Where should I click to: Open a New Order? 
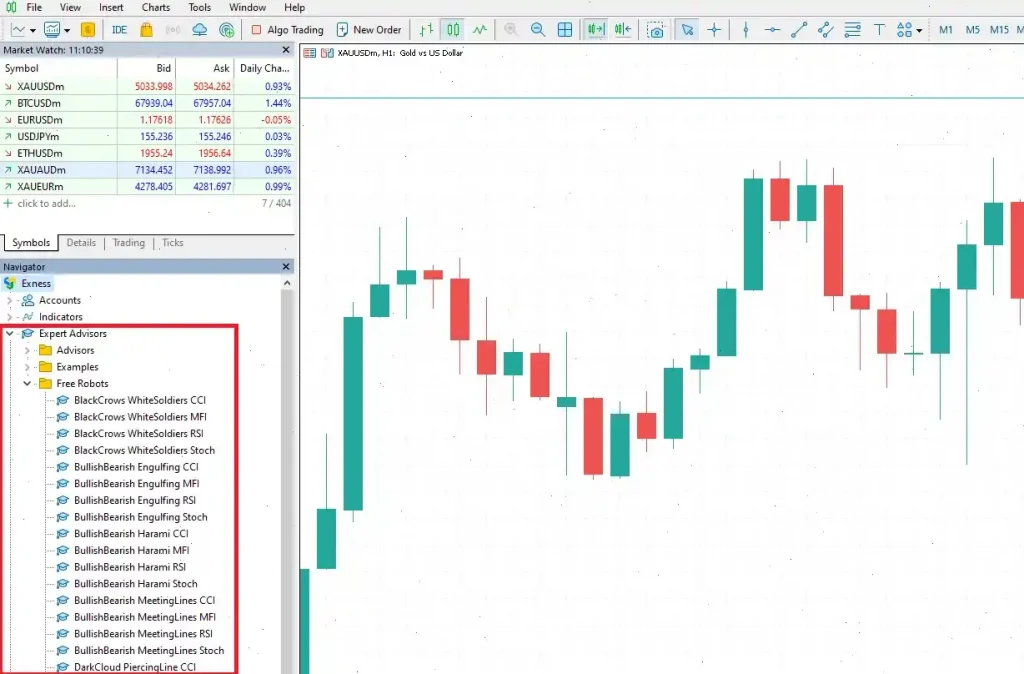[370, 29]
